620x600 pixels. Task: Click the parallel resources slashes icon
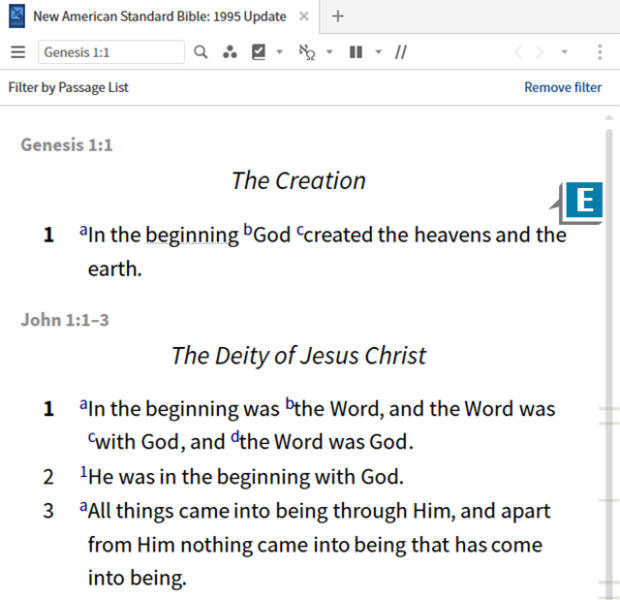point(400,52)
